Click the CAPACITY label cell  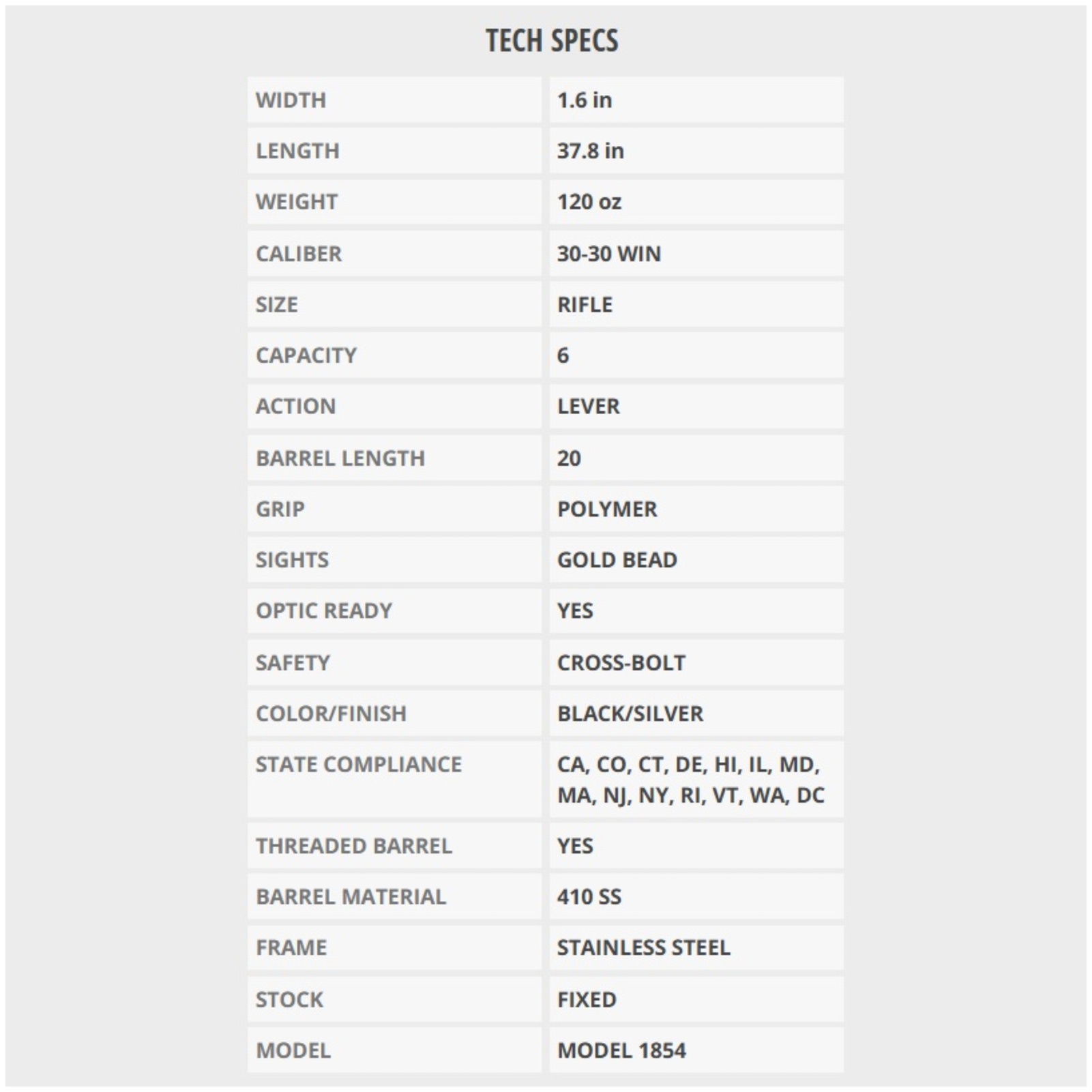pyautogui.click(x=394, y=355)
